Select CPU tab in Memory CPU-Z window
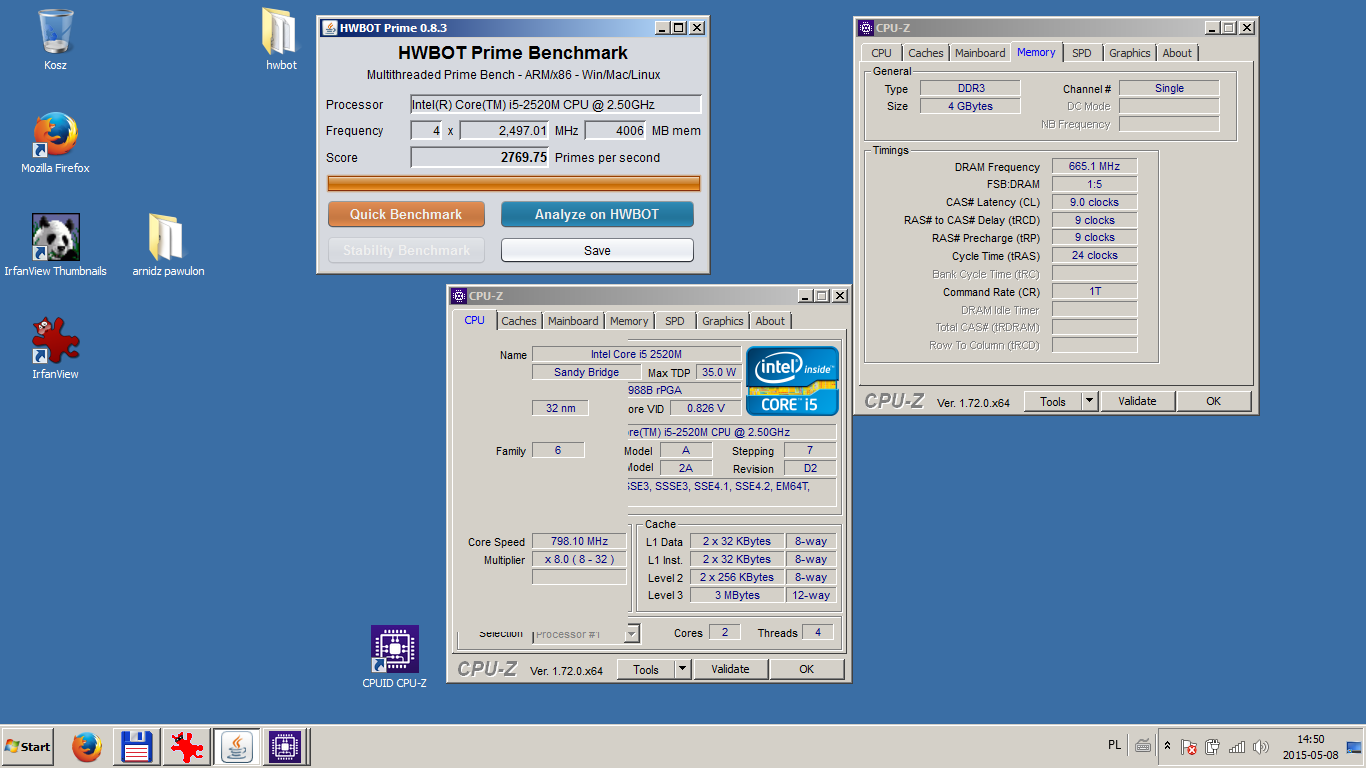 click(881, 53)
